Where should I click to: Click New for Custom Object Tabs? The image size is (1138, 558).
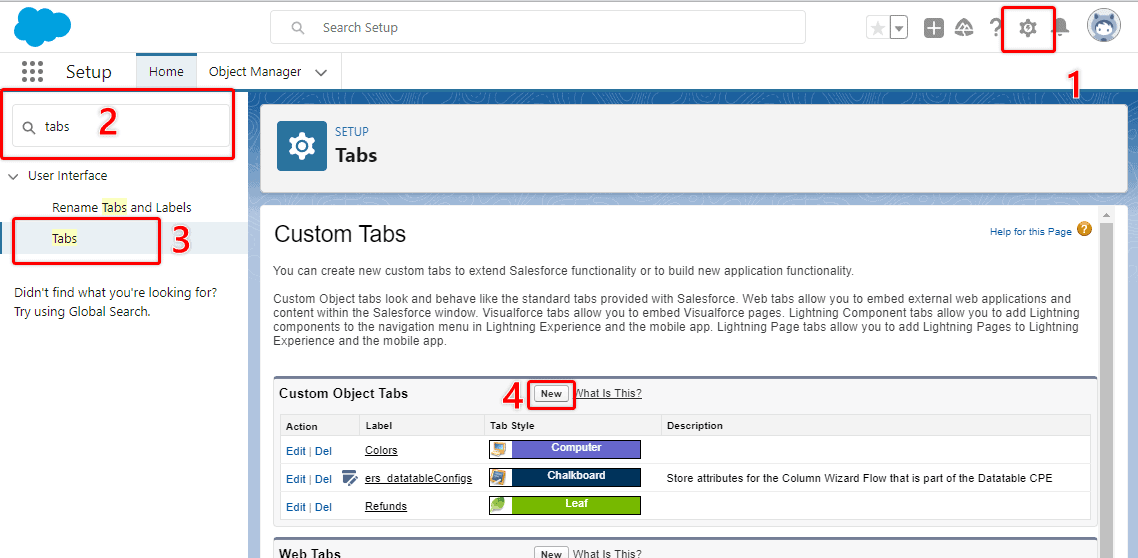[551, 394]
